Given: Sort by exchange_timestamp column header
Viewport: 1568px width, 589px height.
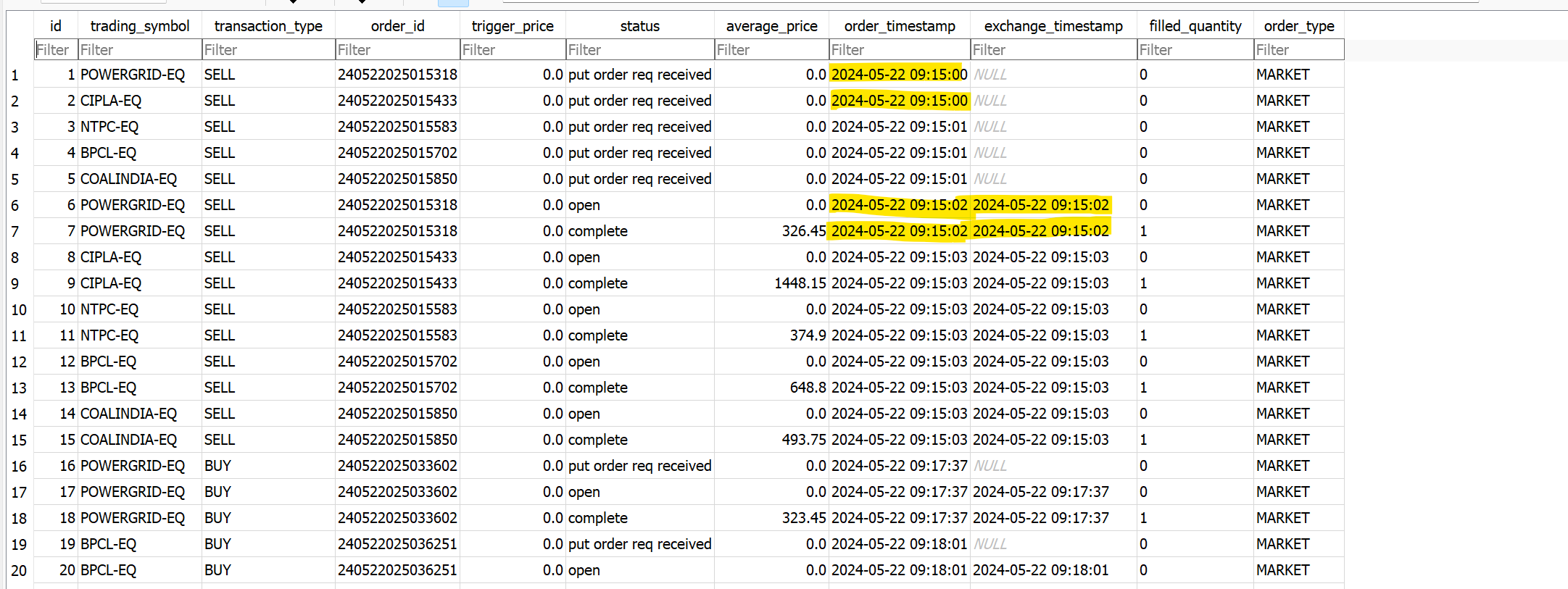Looking at the screenshot, I should click(1053, 26).
